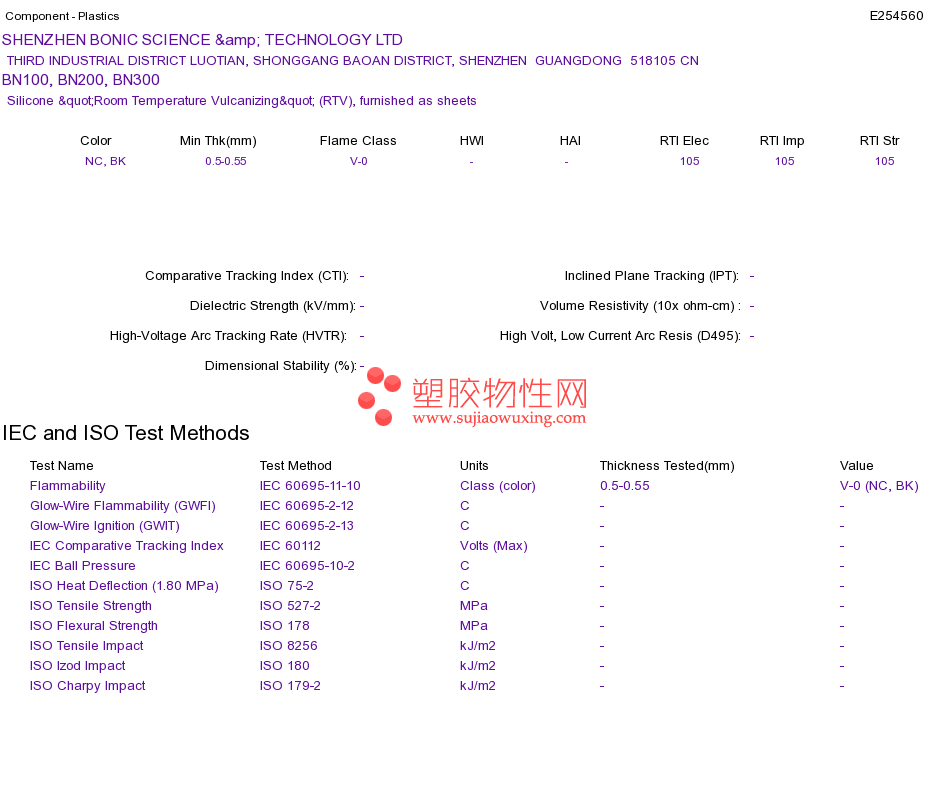Click the RTI Imp value 105
Screen dimensions: 950x800
click(785, 161)
